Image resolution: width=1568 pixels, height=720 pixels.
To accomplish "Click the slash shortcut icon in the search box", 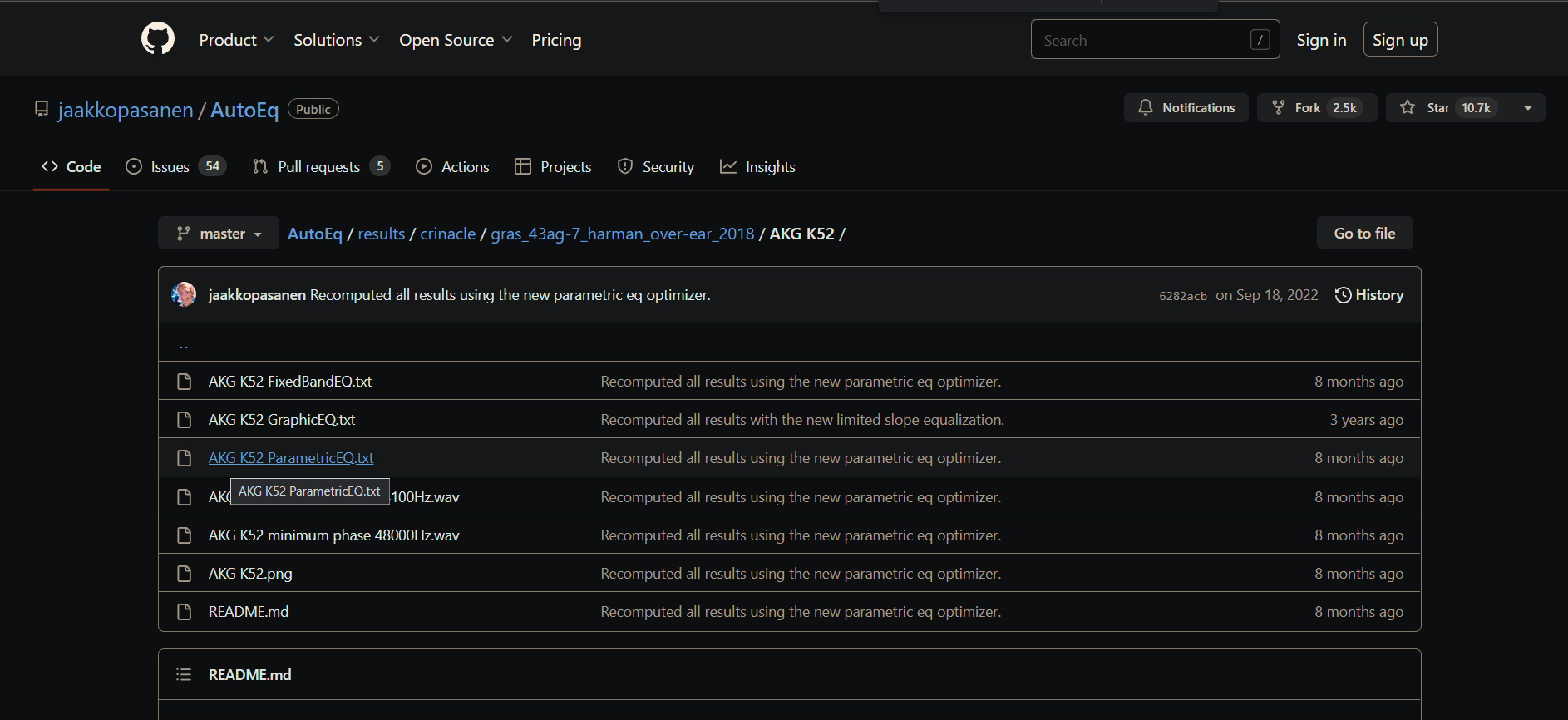I will 1260,39.
